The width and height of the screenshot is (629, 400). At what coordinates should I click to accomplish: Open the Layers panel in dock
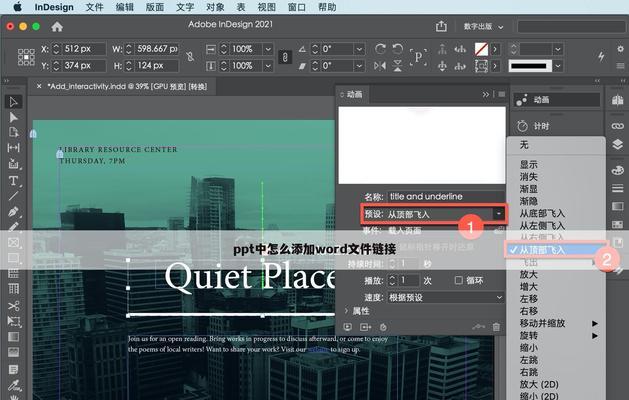pos(617,144)
